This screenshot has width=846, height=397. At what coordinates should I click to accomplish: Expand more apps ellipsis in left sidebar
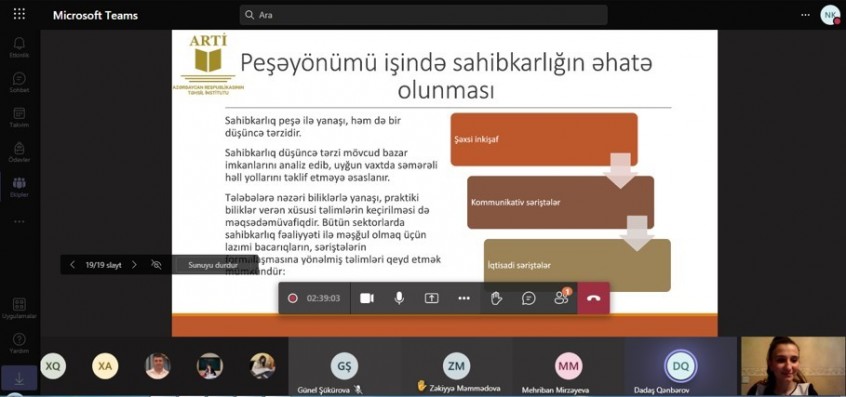coord(19,221)
